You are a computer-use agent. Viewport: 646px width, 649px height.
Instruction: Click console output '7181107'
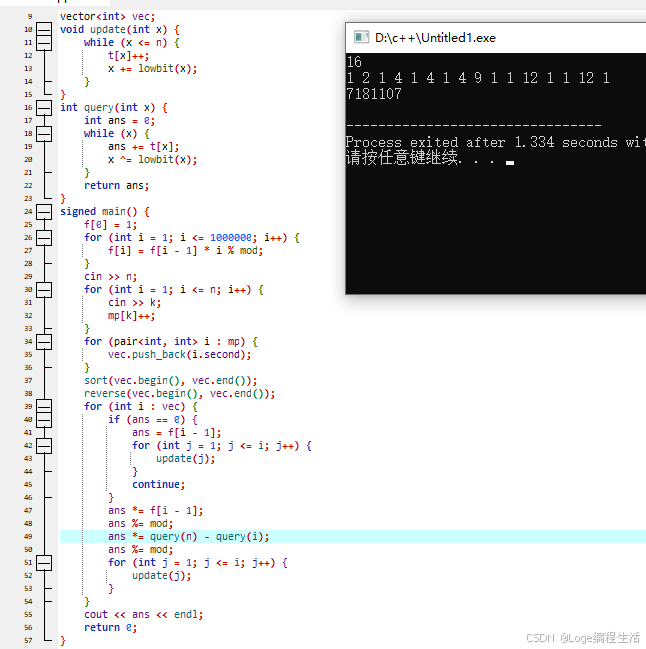point(374,94)
